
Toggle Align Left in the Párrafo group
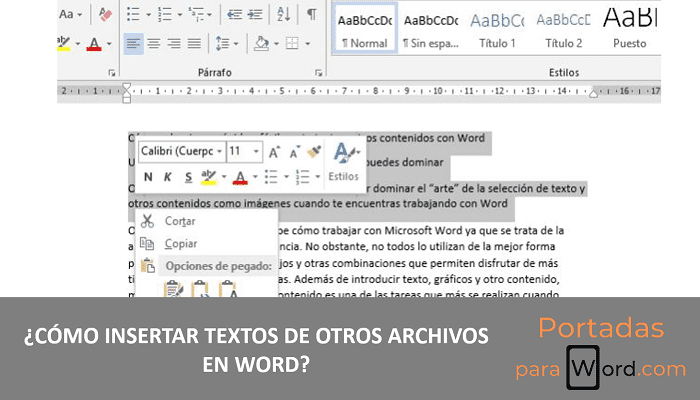point(133,44)
